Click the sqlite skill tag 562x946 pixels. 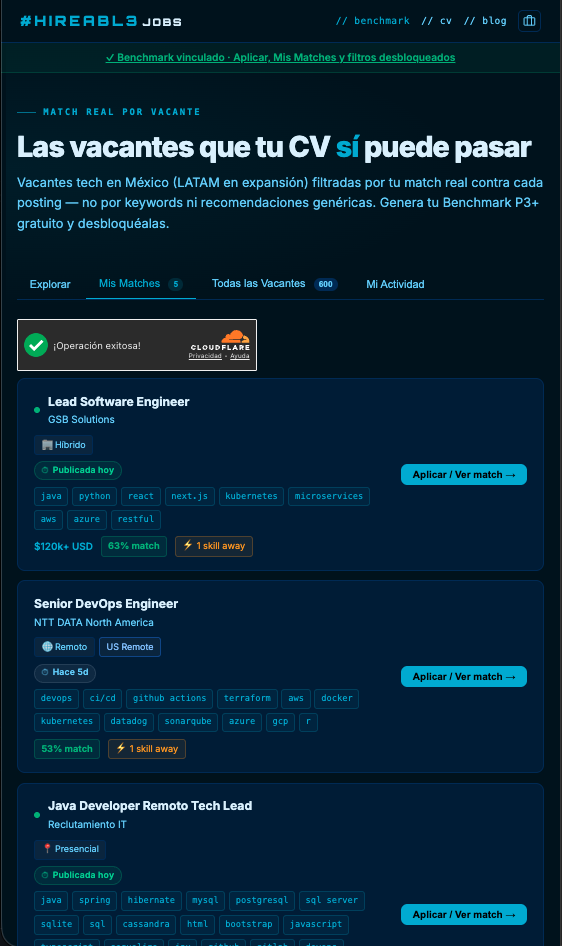[56, 924]
